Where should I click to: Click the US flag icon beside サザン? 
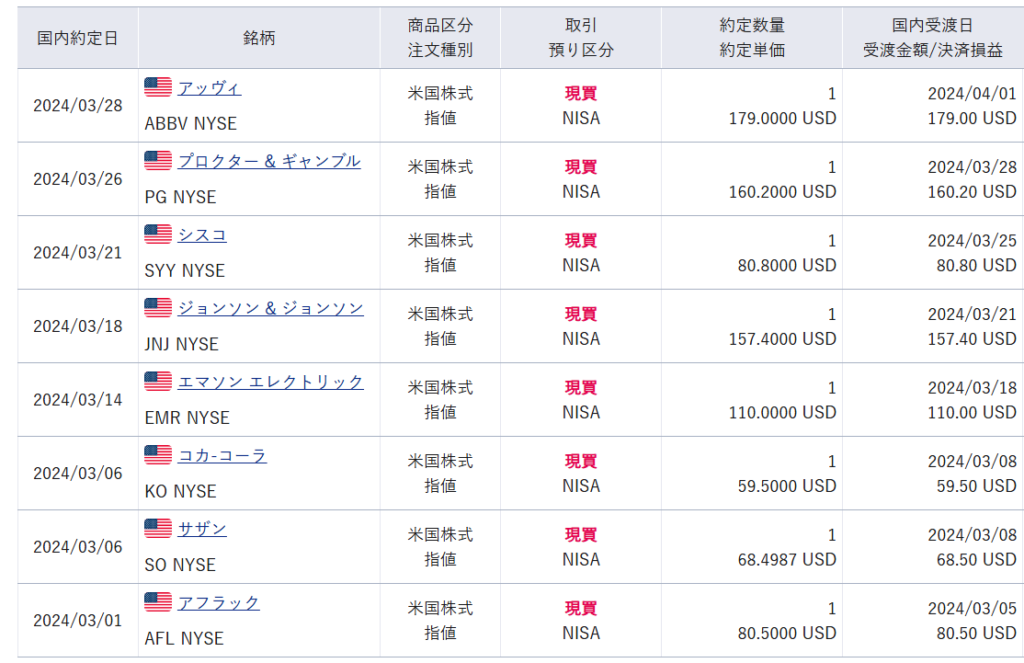[x=158, y=529]
